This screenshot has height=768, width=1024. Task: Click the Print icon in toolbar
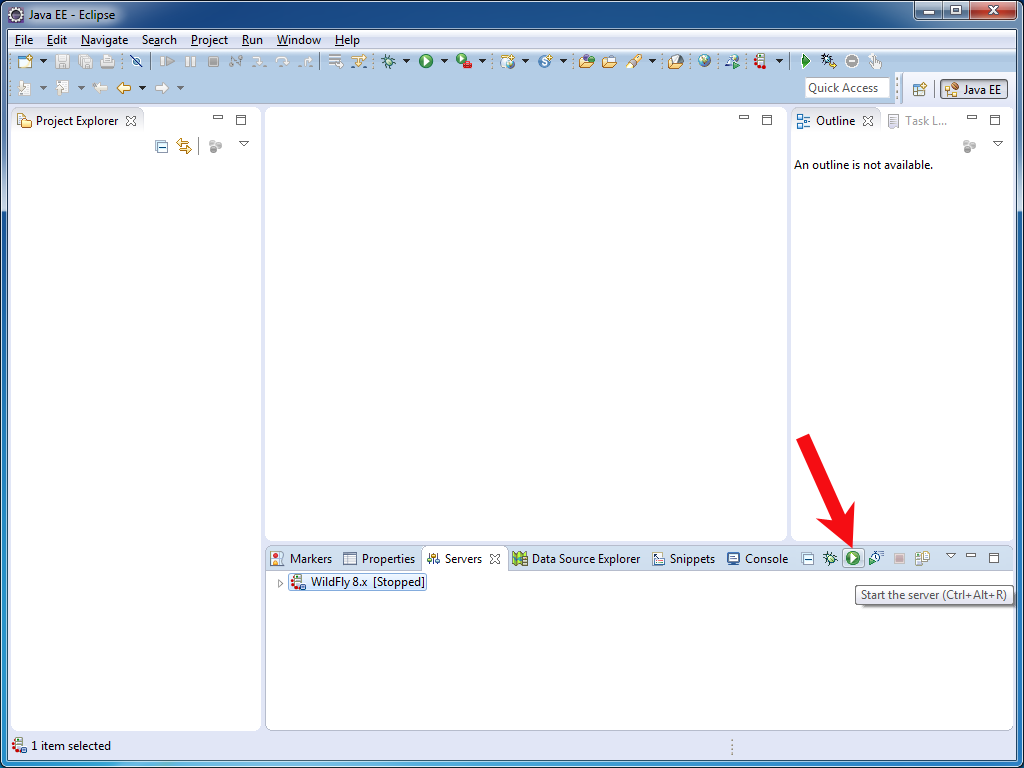click(107, 61)
